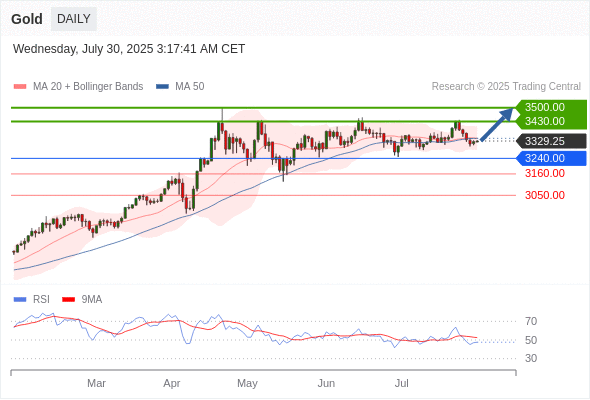The width and height of the screenshot is (590, 400).
Task: Click the RSI 70 level label
Action: 531,321
